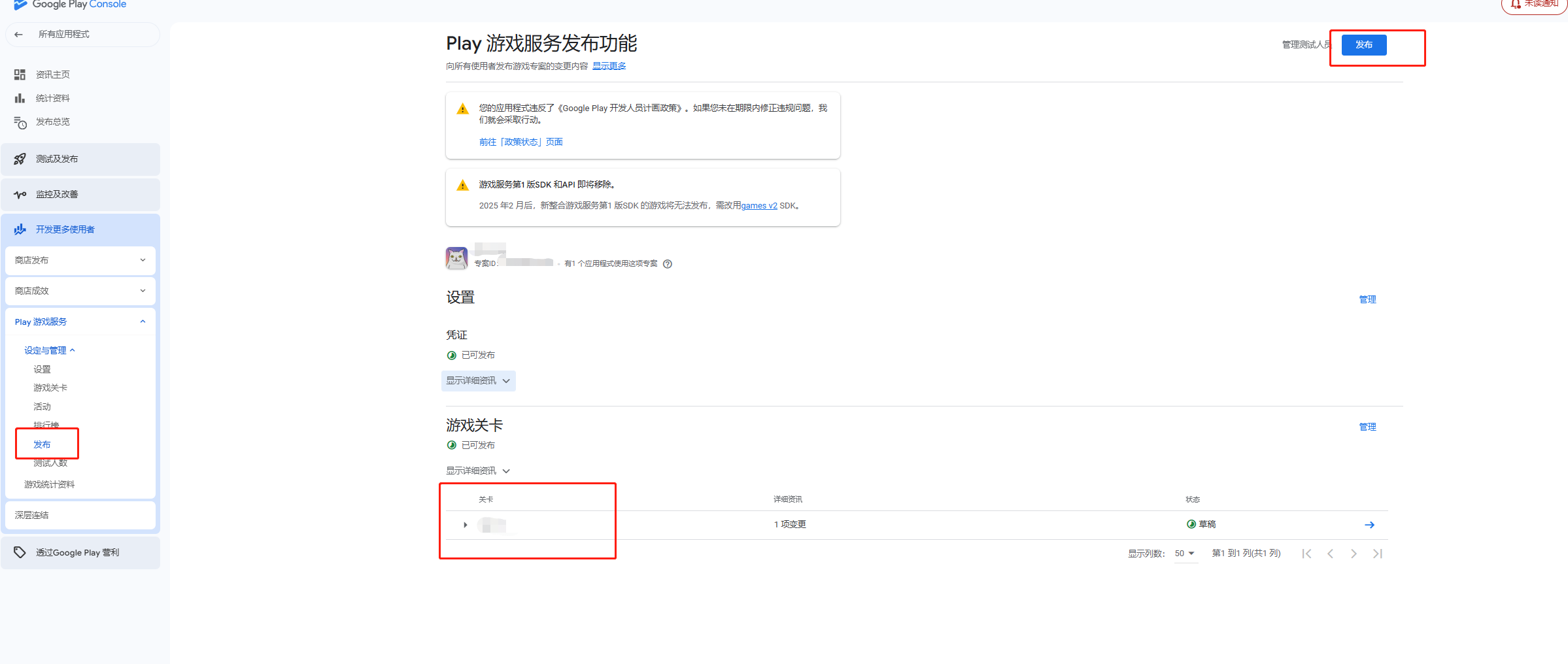Open the 显示更多 link
This screenshot has width=1568, height=664.
click(609, 66)
